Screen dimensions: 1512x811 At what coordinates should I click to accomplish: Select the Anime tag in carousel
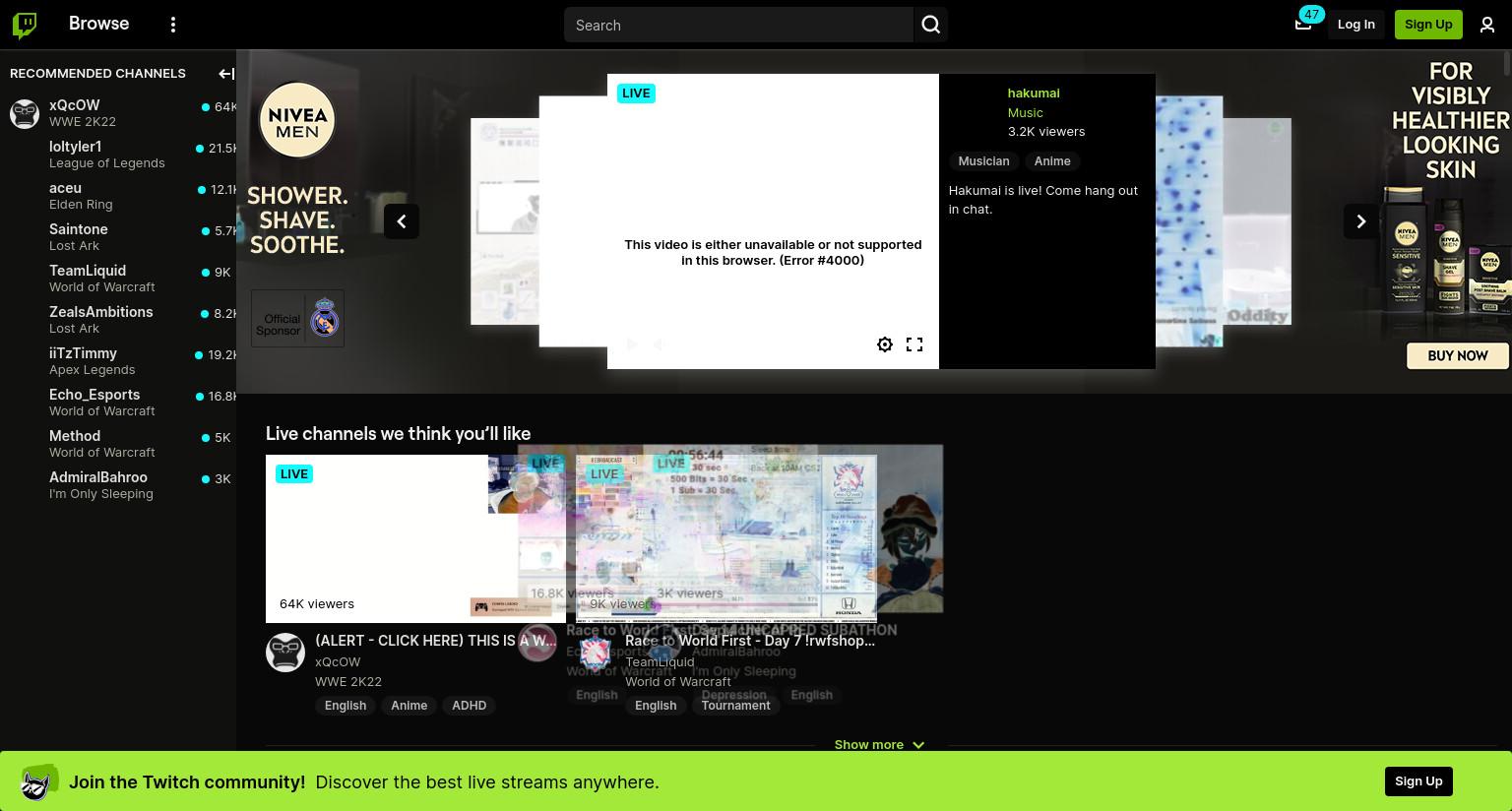(1052, 160)
